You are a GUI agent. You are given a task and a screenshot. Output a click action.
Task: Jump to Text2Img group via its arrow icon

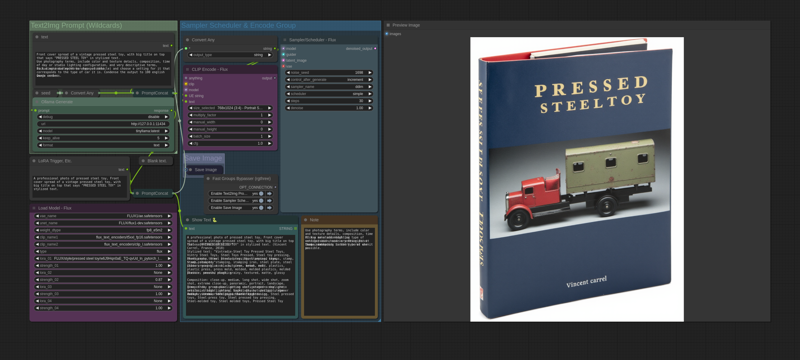[x=269, y=194]
